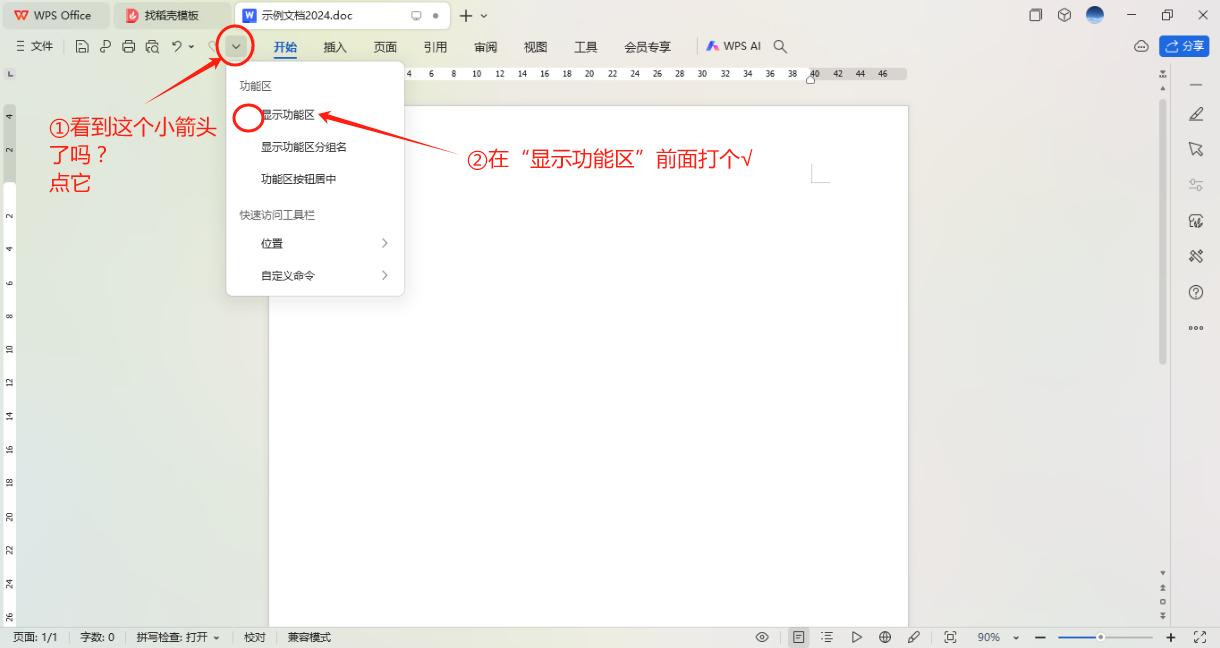Open the user avatar profile
Viewport: 1220px width, 648px height.
(1095, 15)
